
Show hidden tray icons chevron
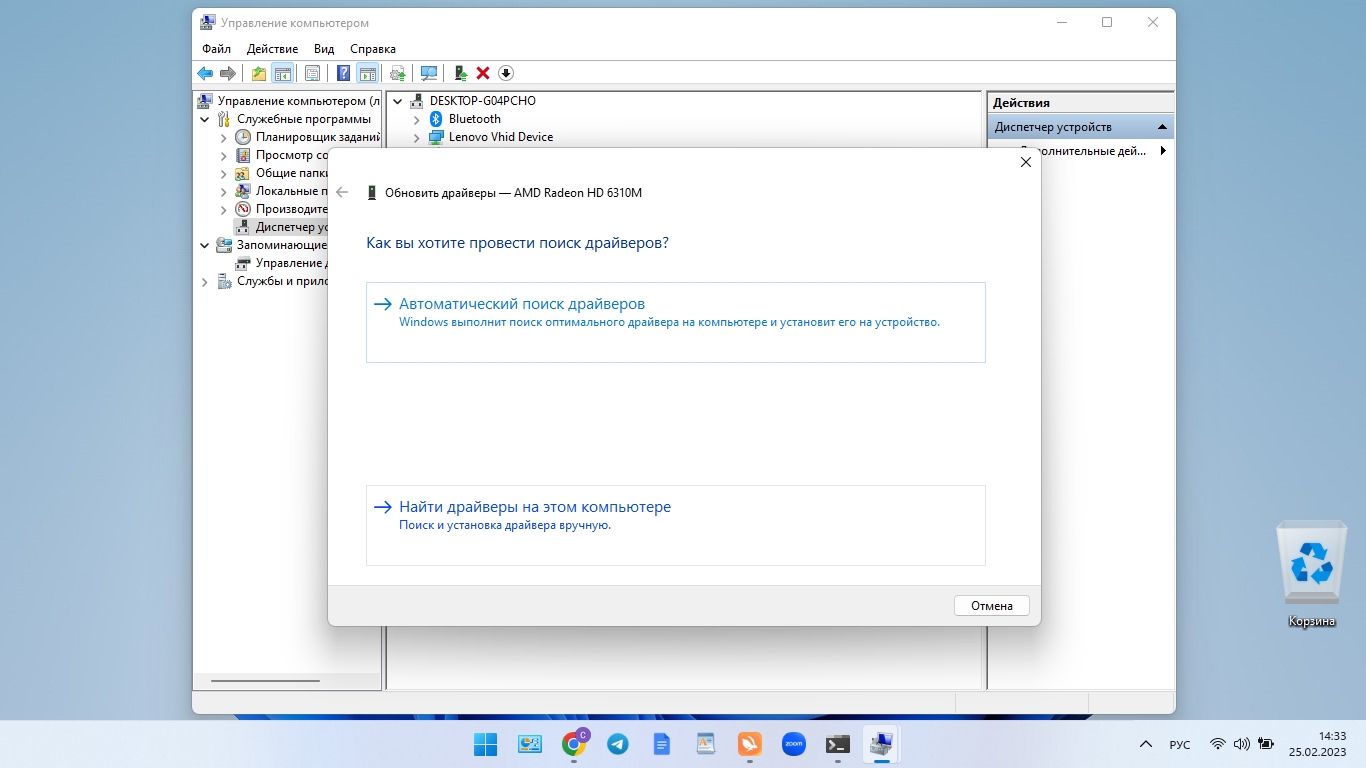[x=1145, y=744]
